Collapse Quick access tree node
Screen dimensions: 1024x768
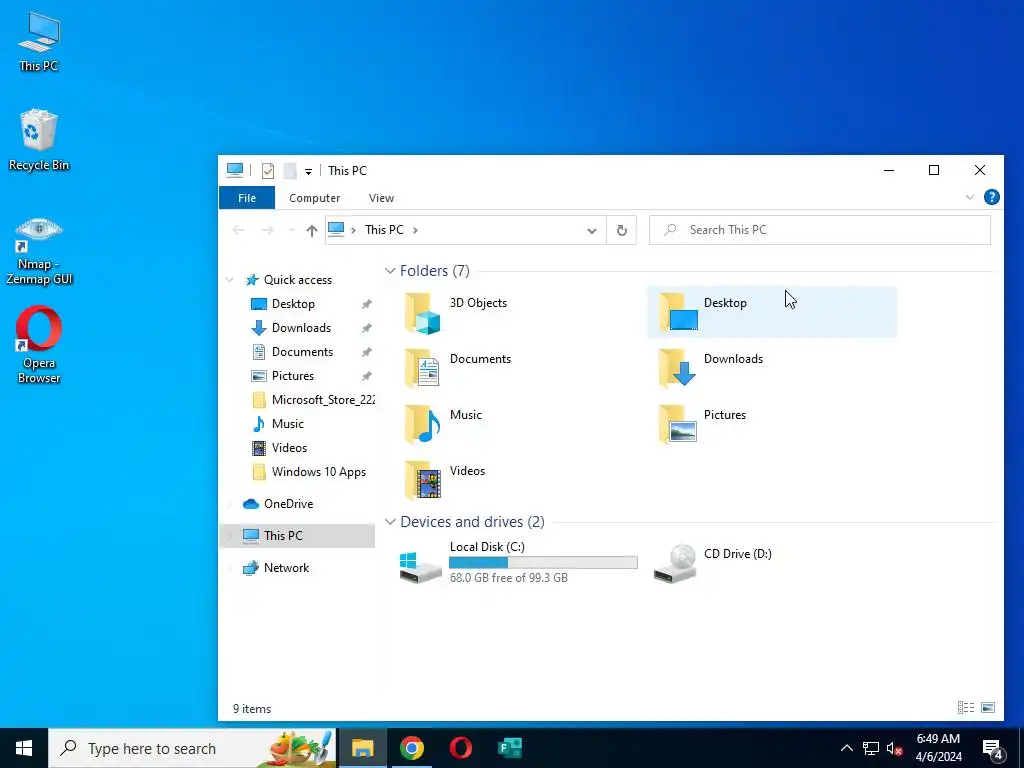[x=230, y=280]
